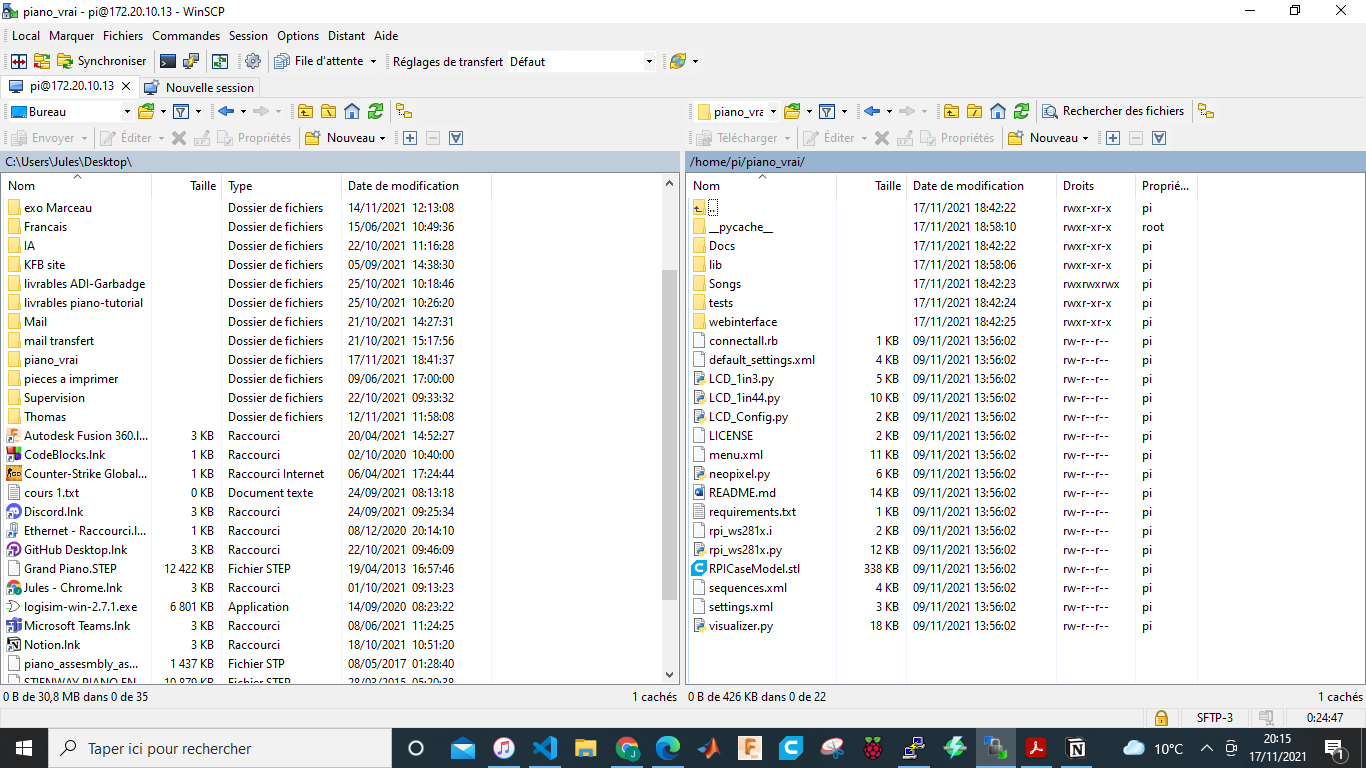Switch to Nouvelle session tab
Image resolution: width=1366 pixels, height=768 pixels.
pos(200,87)
